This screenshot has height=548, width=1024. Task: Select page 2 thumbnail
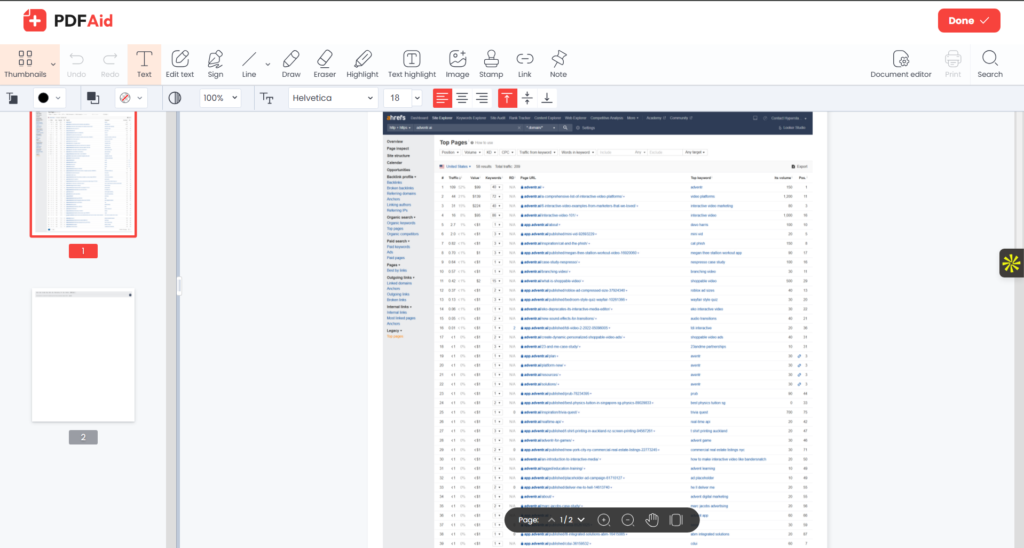[83, 355]
